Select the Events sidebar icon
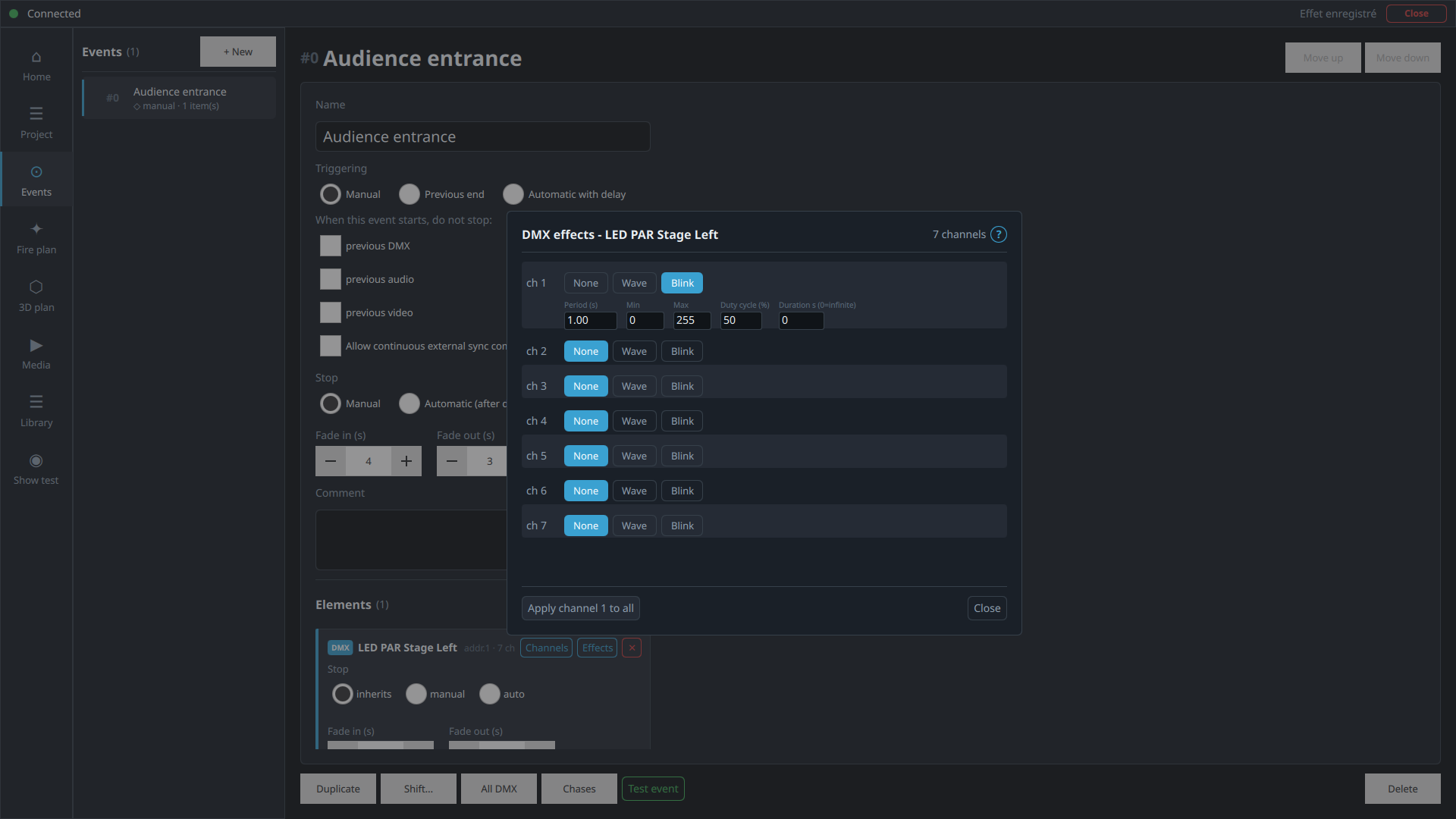 (x=36, y=181)
